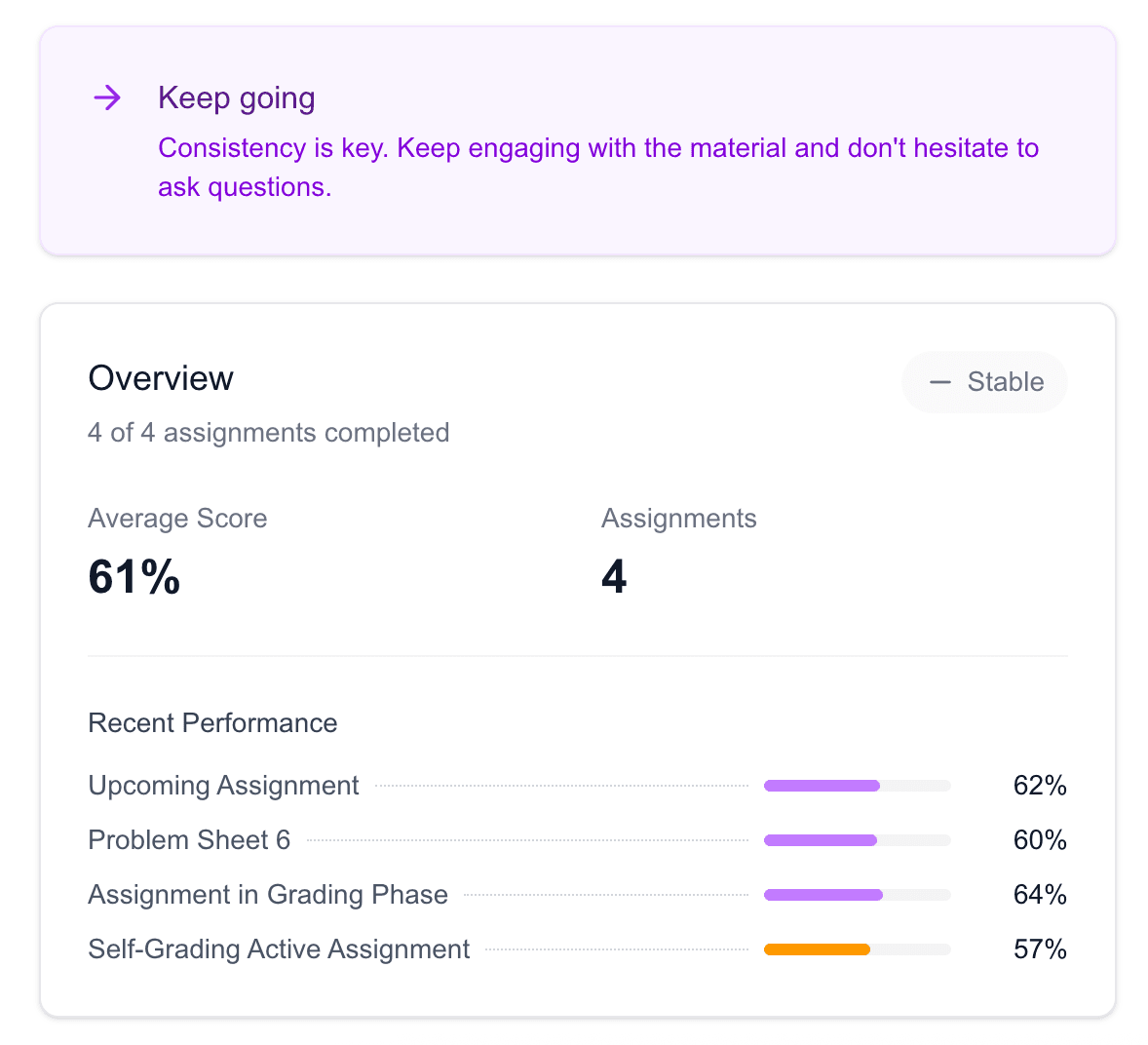Select the Overview heading
Screen dimensions: 1148x1045
click(161, 378)
